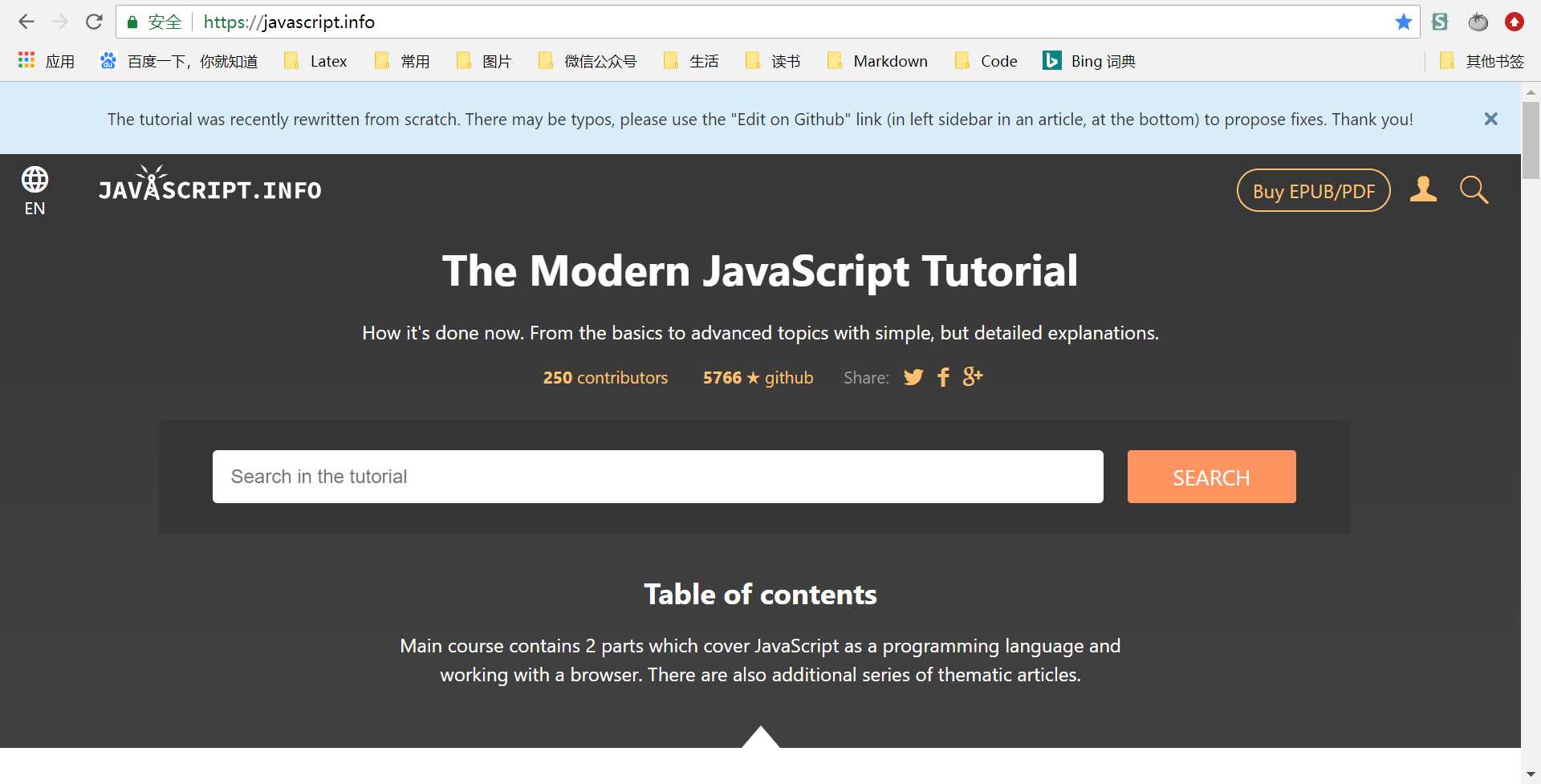
Task: Click the scrollbar up arrow
Action: point(1531,91)
